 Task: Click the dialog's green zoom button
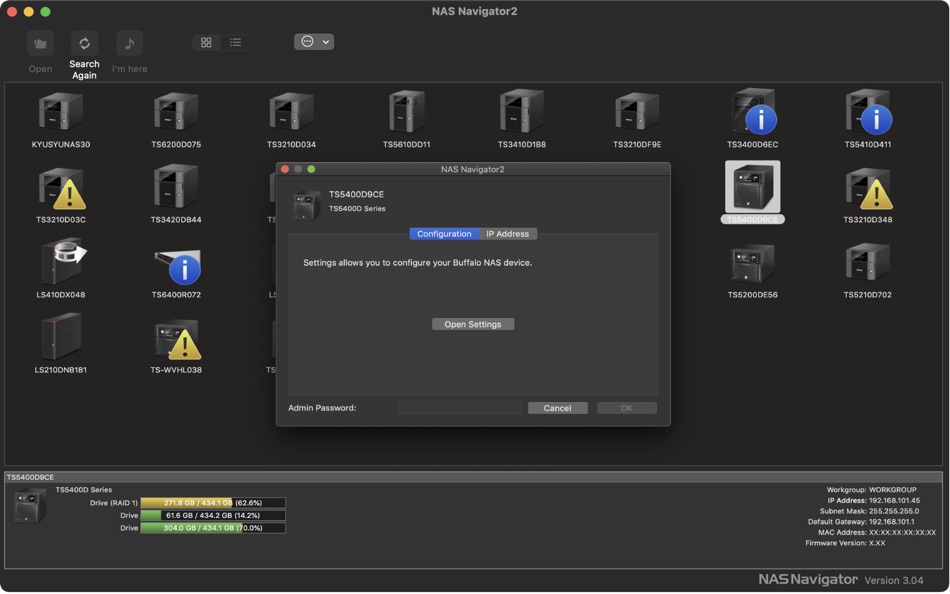point(311,169)
